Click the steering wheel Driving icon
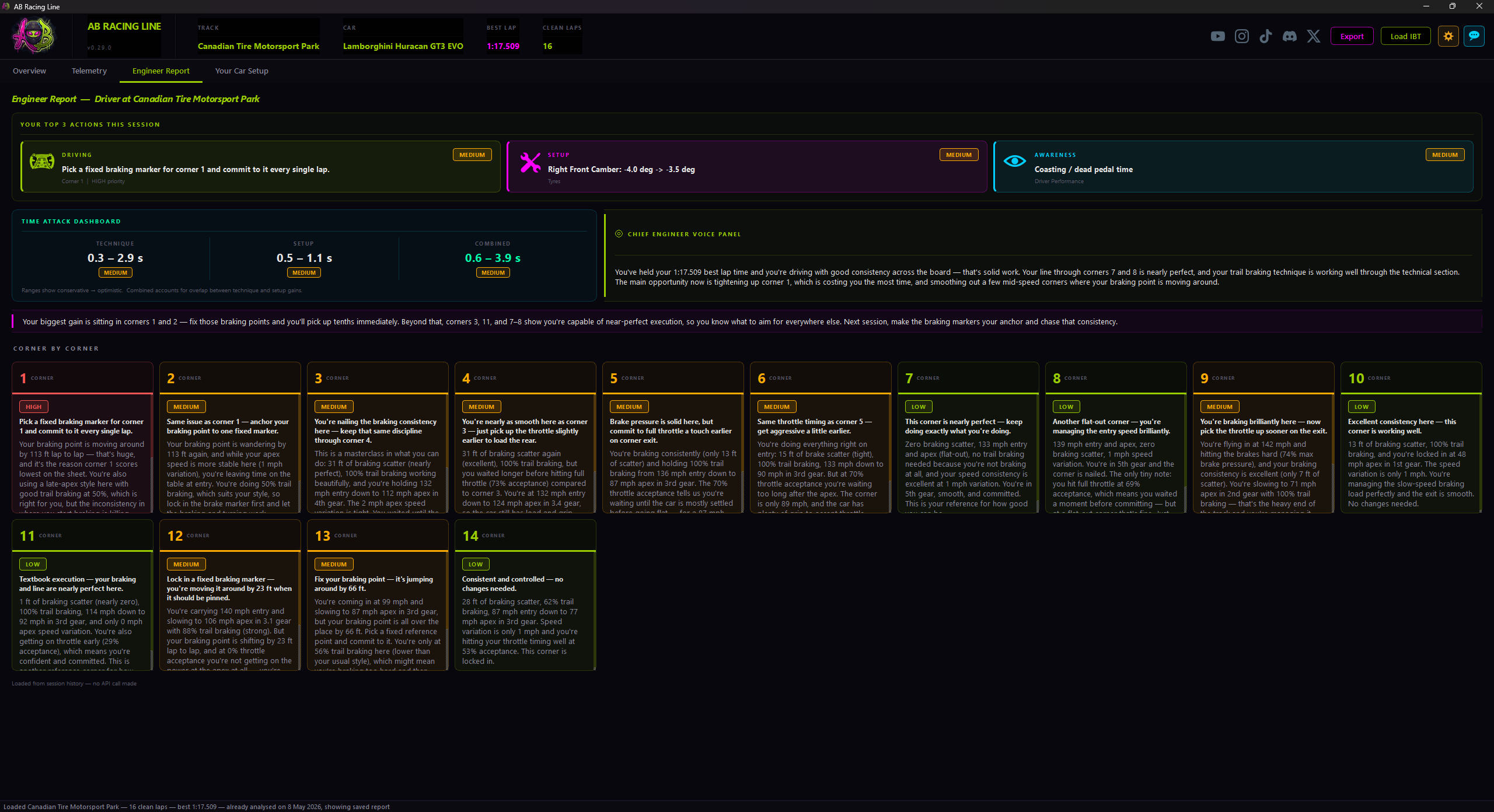Image resolution: width=1494 pixels, height=812 pixels. point(42,162)
